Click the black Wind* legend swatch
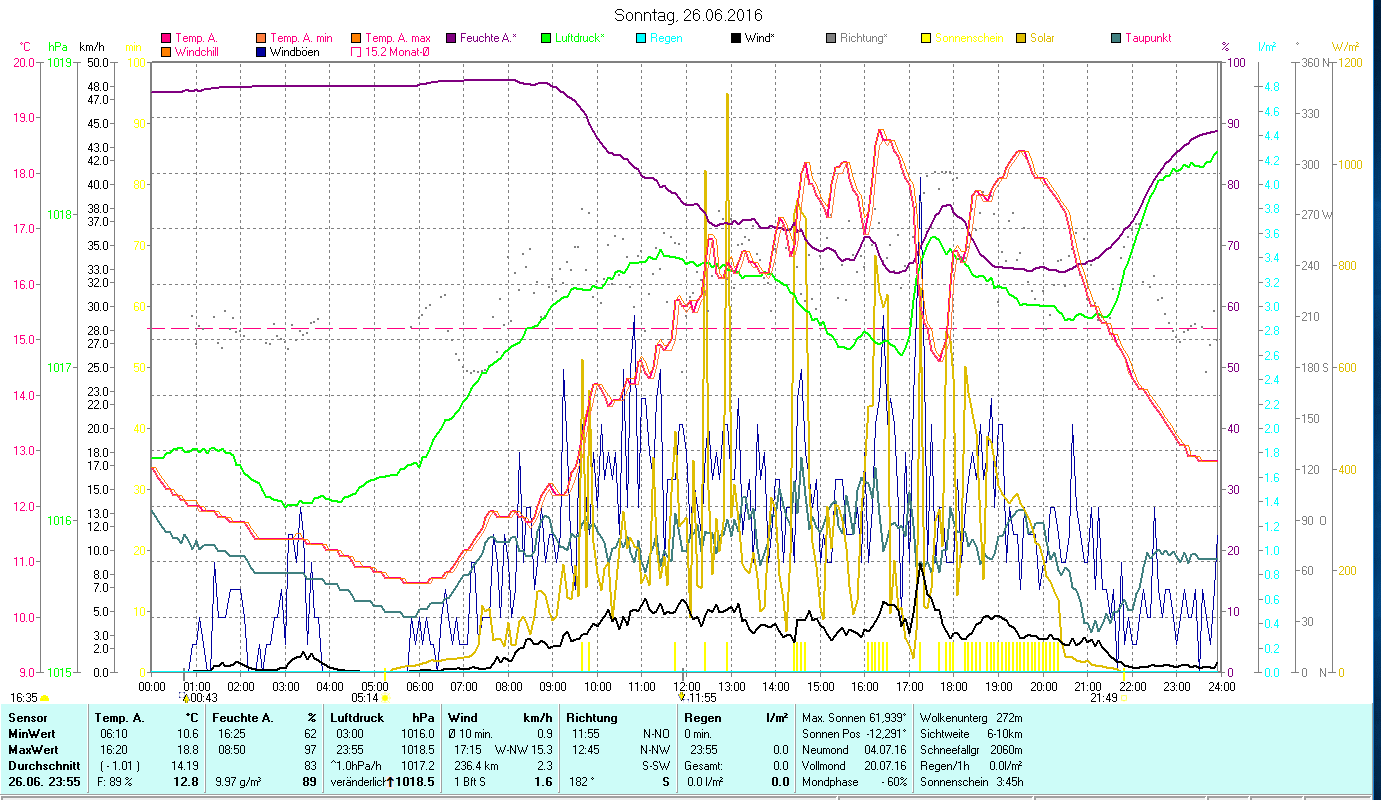The height and width of the screenshot is (800, 1381). pos(736,39)
